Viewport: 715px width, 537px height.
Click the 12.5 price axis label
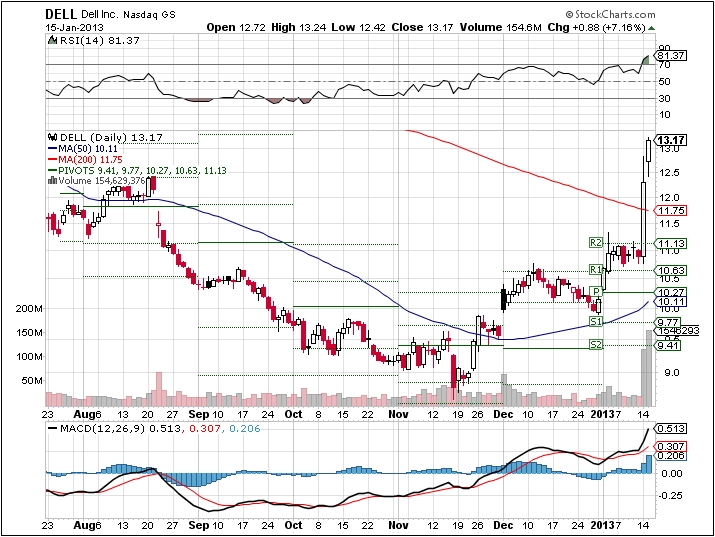click(x=669, y=173)
